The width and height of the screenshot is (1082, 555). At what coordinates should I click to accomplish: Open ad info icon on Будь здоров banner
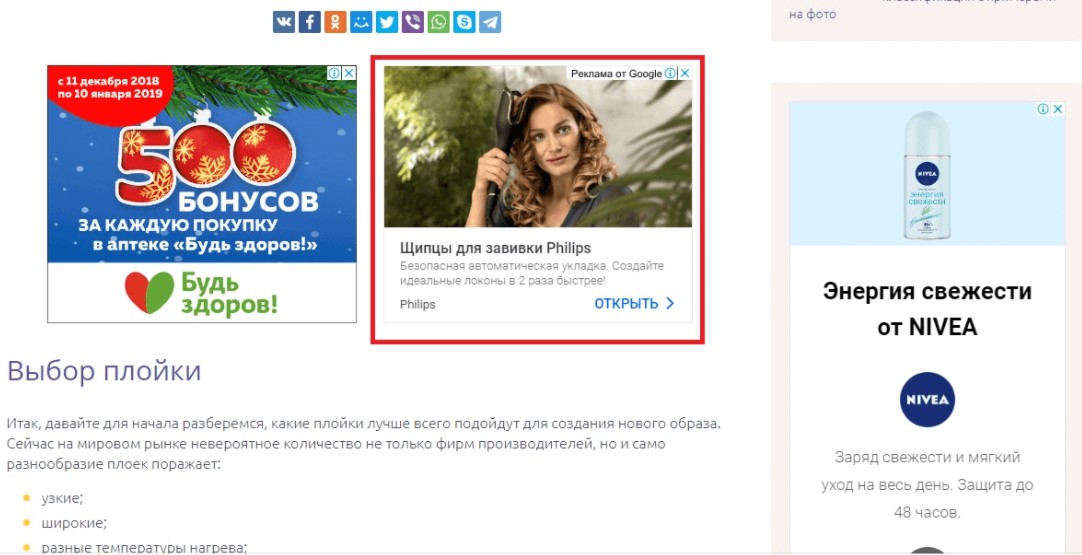pyautogui.click(x=334, y=72)
